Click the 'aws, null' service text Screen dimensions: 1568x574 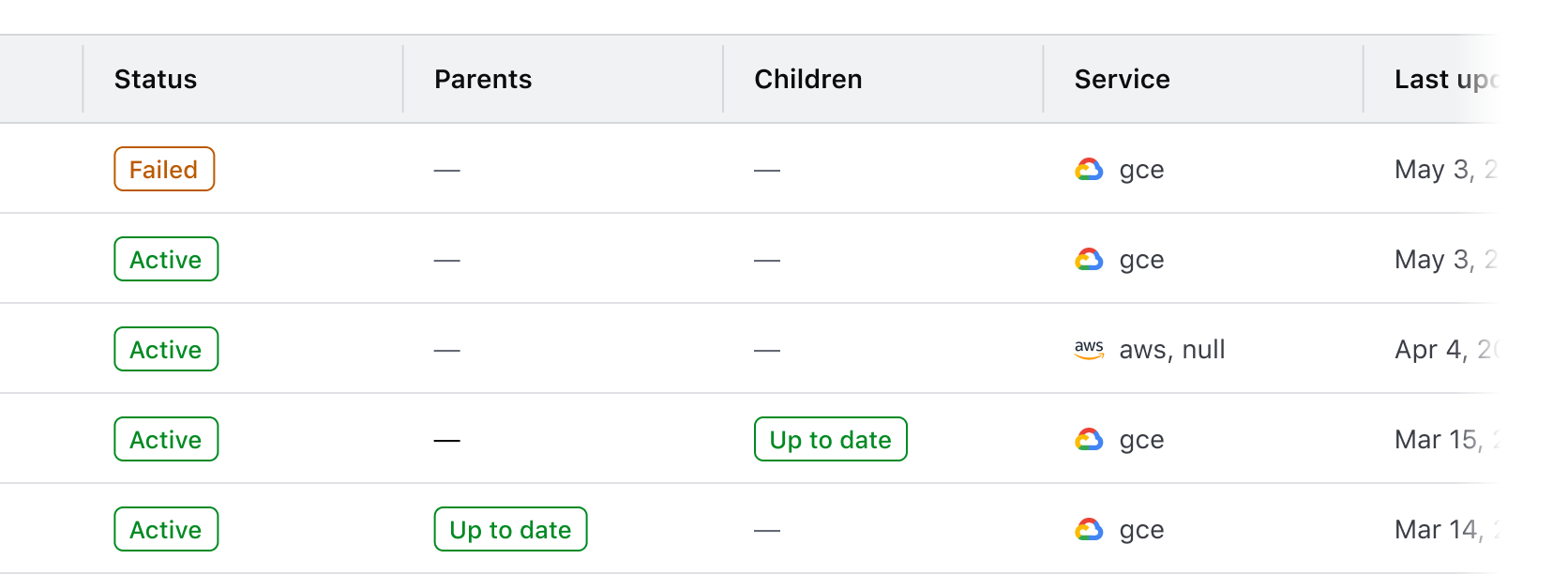pos(1172,350)
